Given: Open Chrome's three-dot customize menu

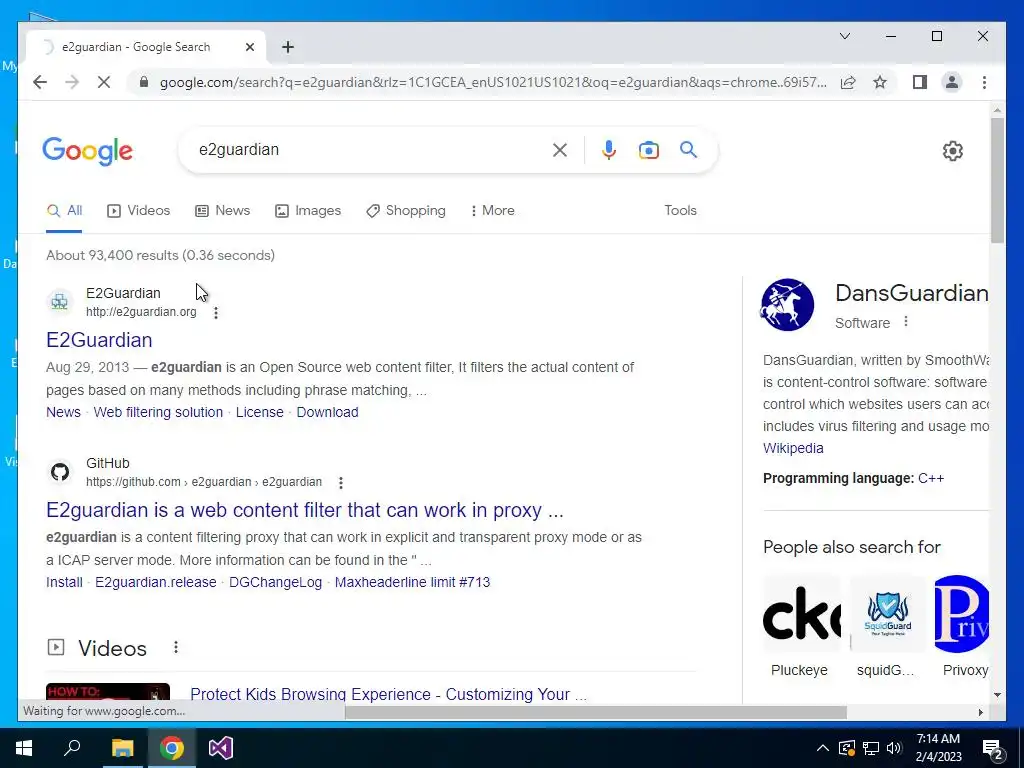Looking at the screenshot, I should click(984, 82).
